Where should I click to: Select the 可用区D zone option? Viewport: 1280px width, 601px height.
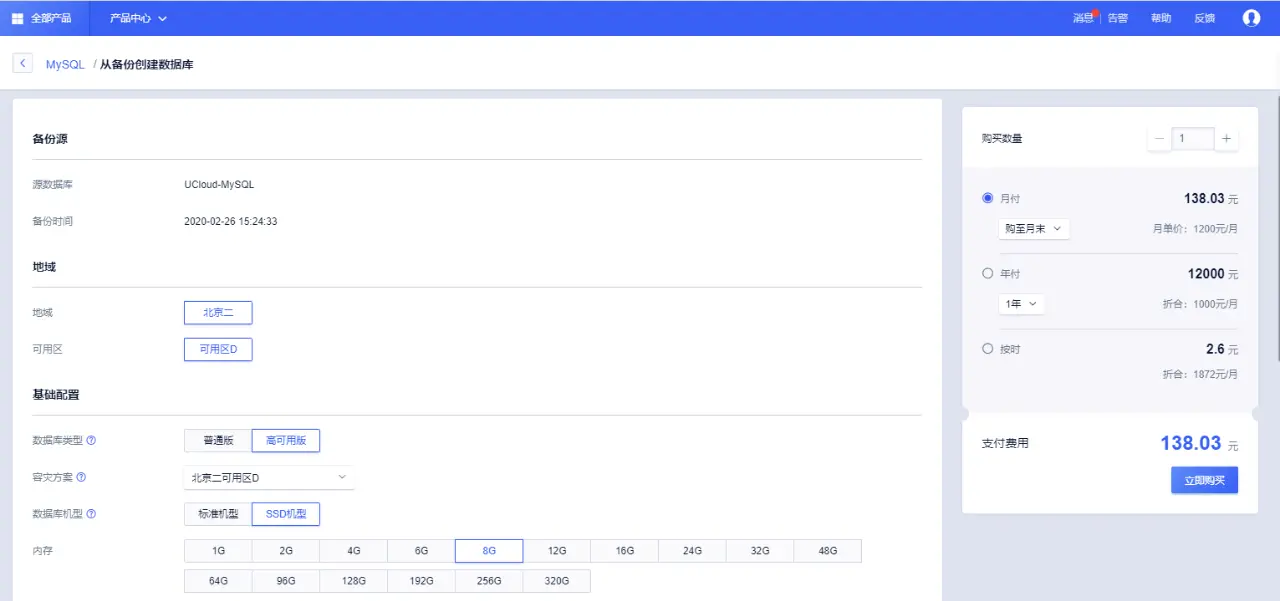click(218, 350)
